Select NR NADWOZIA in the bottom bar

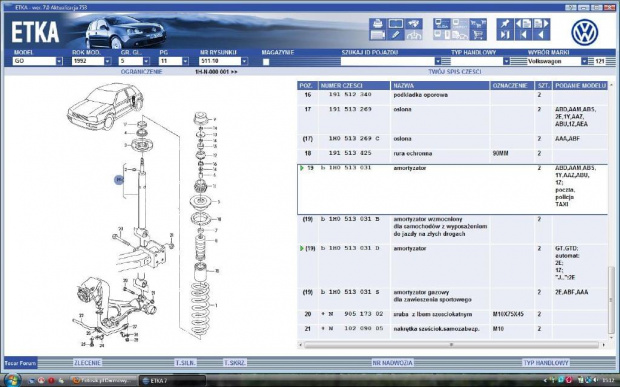(x=393, y=362)
